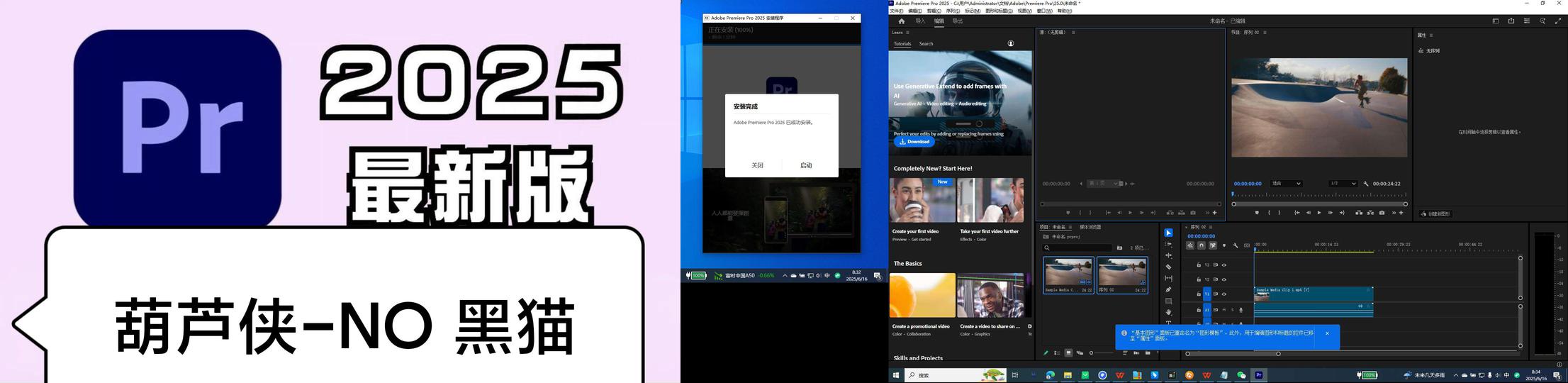The width and height of the screenshot is (1568, 383).
Task: Click the blue Download button in Learn panel
Action: tap(914, 142)
